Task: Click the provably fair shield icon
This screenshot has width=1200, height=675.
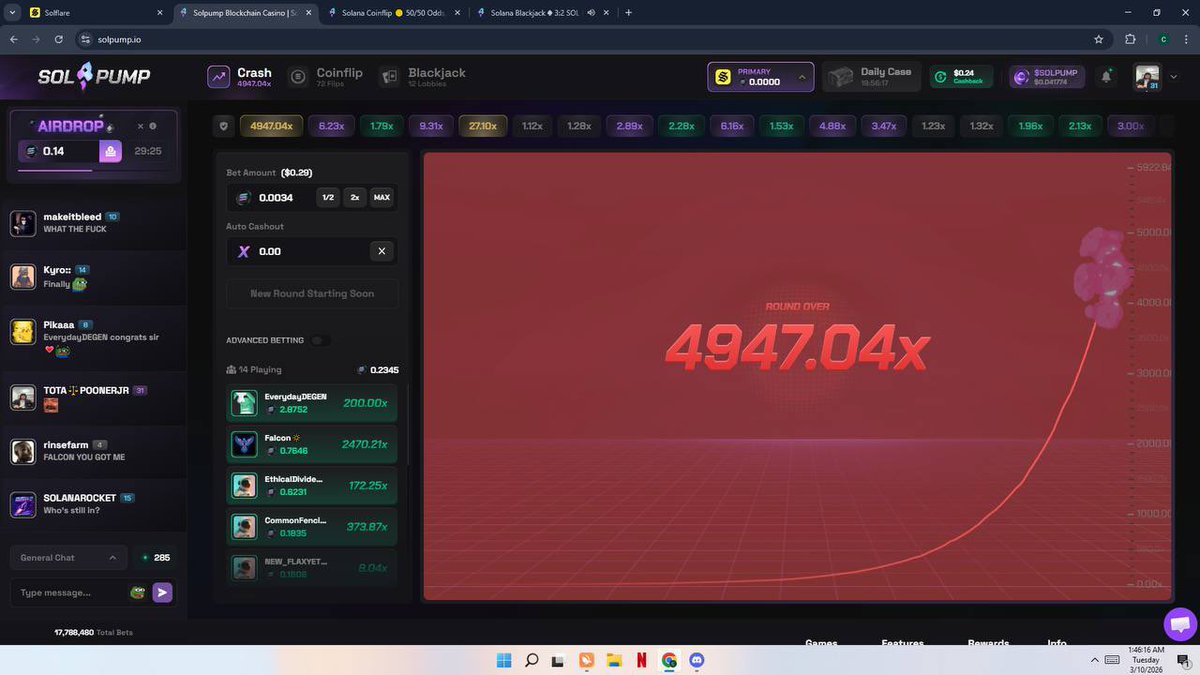Action: [223, 126]
